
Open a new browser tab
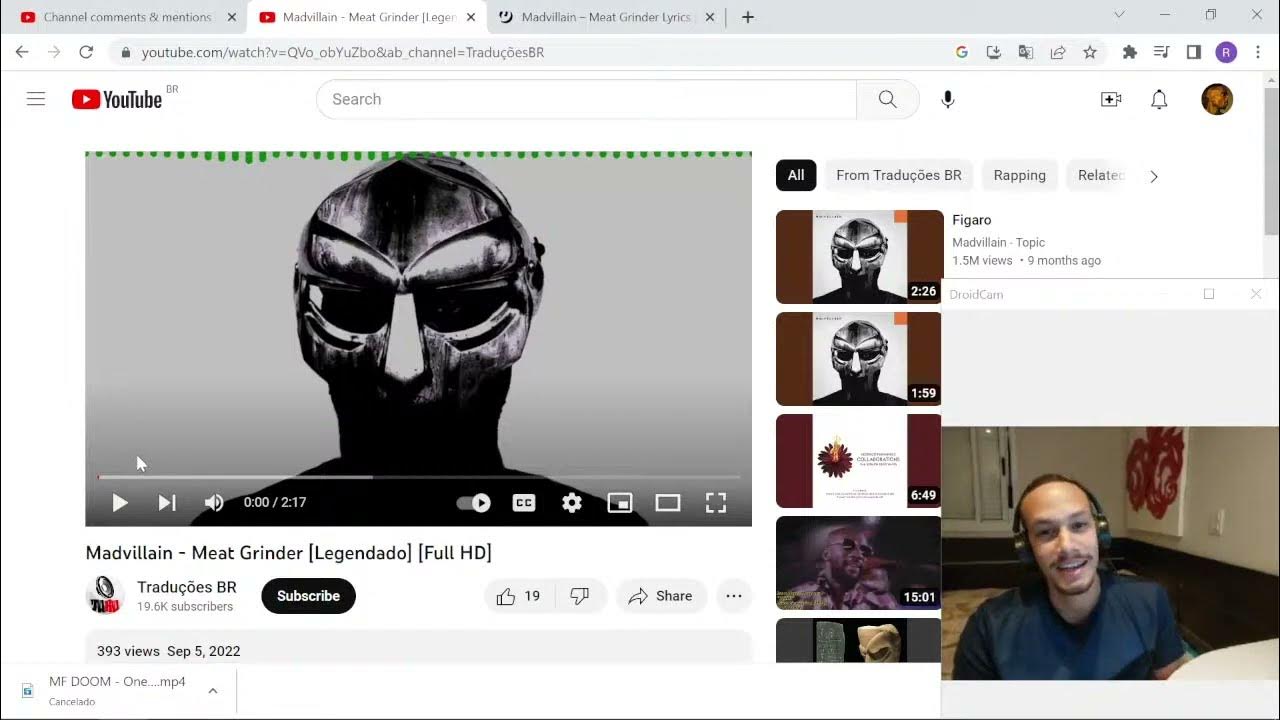pos(747,17)
